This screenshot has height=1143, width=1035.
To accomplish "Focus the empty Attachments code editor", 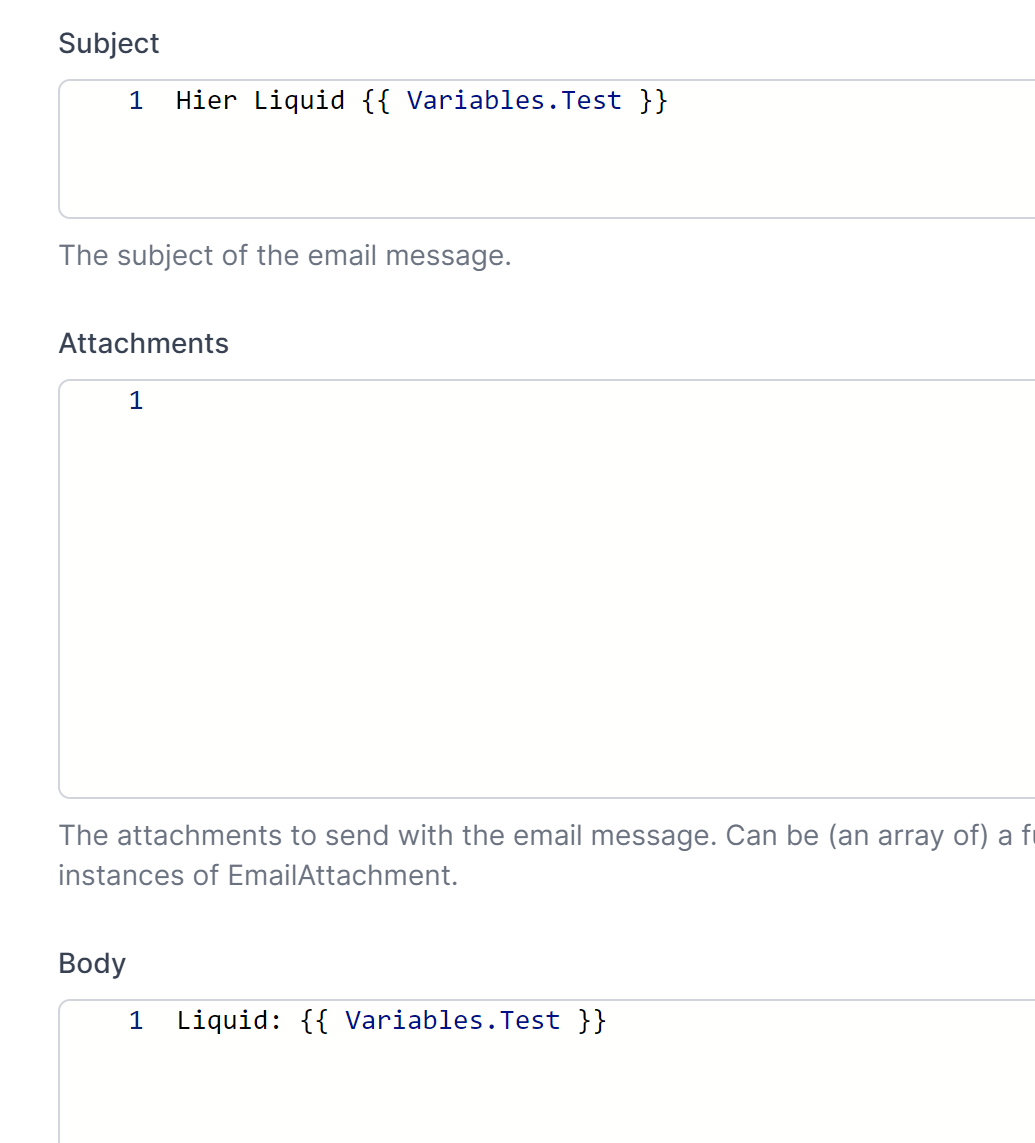I will point(547,589).
